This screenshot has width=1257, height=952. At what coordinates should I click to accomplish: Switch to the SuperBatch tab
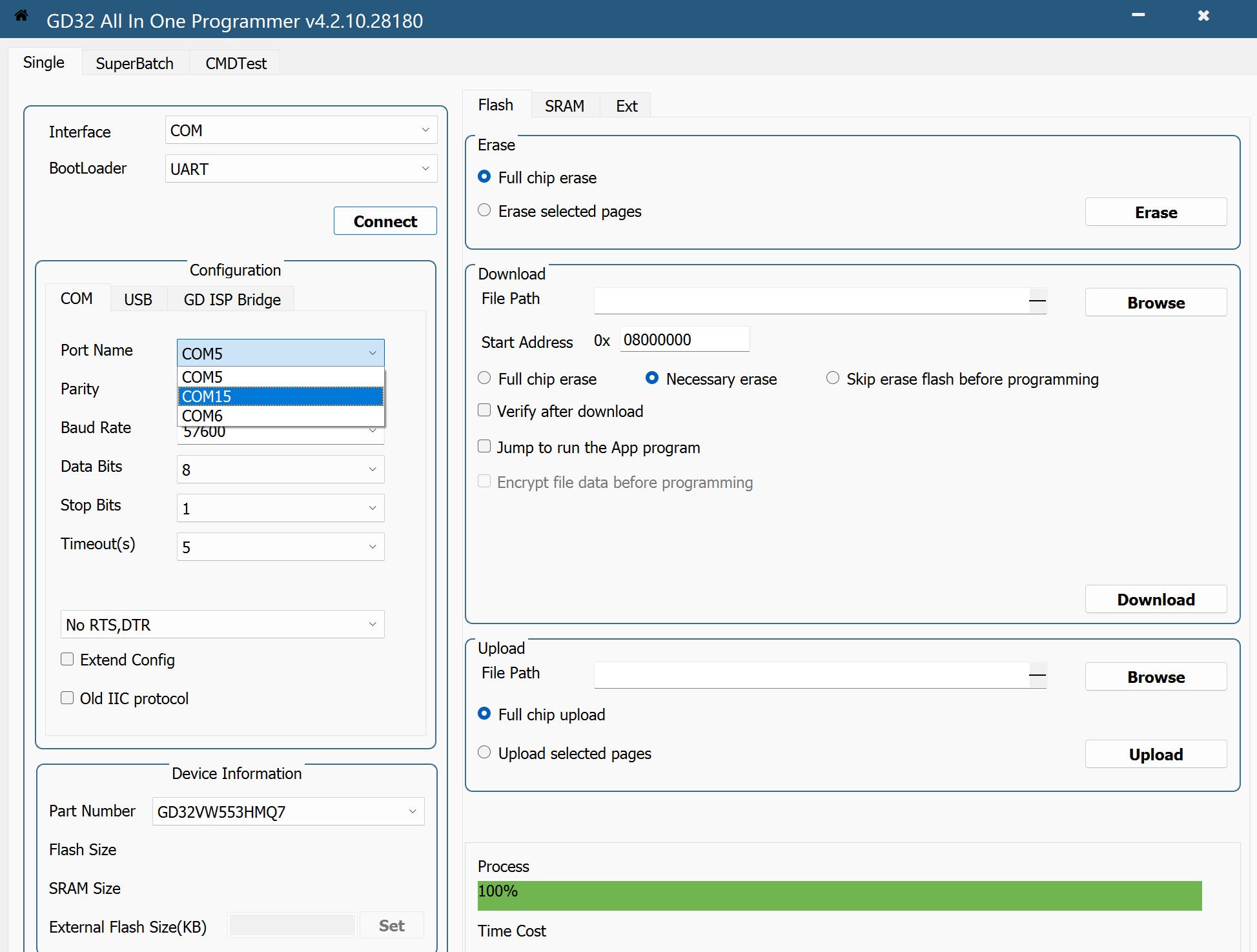(135, 63)
